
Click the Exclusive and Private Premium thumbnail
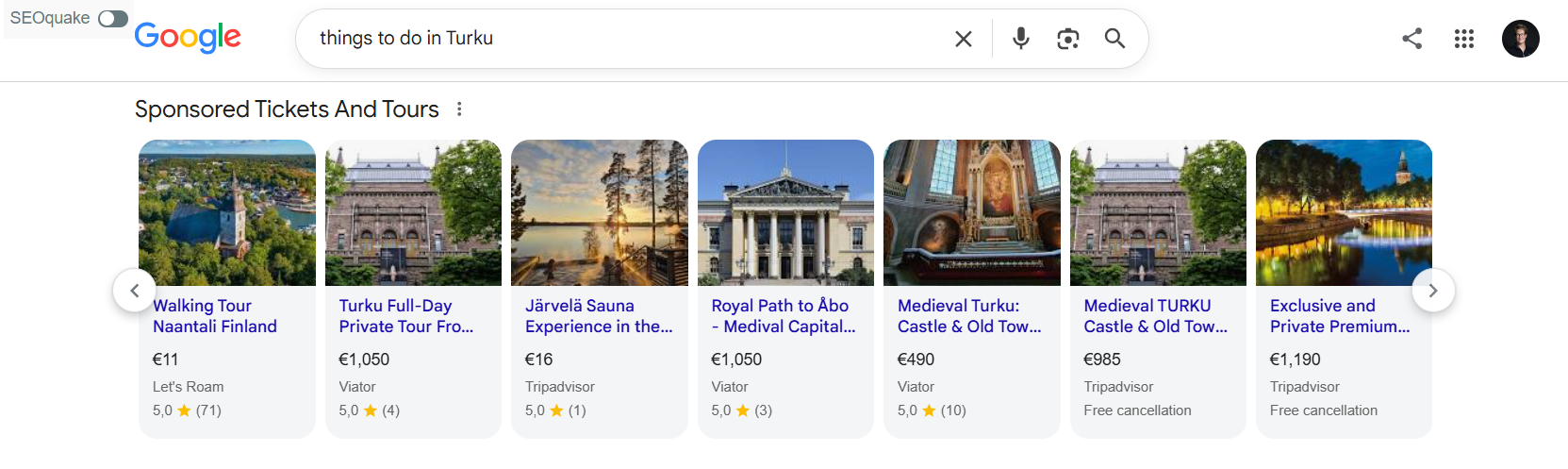coord(1345,212)
